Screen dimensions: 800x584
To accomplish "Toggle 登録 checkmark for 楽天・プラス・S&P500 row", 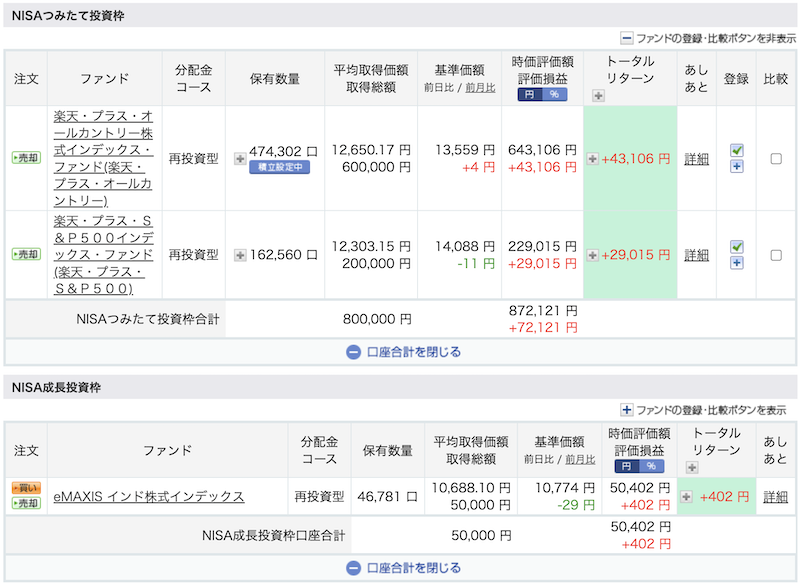I will point(737,246).
